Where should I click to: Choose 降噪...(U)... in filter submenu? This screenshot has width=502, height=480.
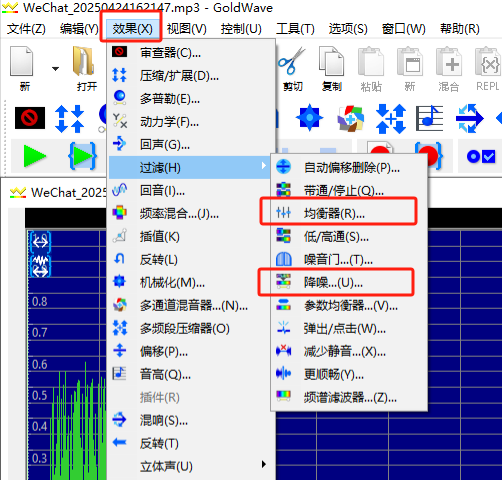(349, 283)
